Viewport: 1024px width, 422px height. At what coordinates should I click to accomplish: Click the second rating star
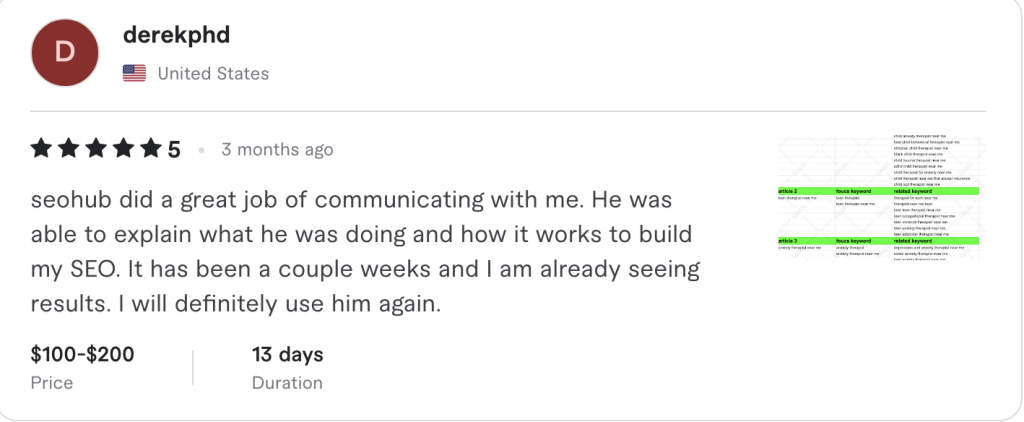68,150
